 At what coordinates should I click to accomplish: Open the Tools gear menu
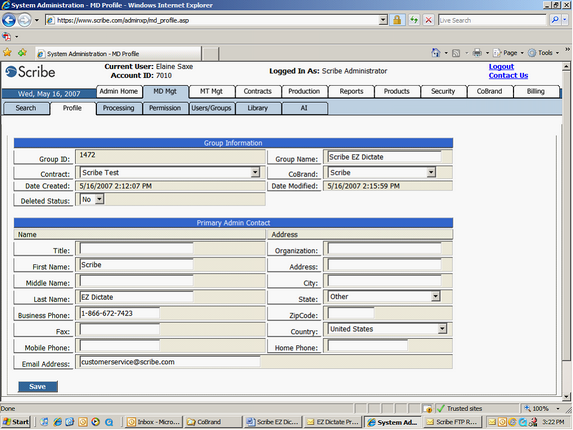[543, 53]
